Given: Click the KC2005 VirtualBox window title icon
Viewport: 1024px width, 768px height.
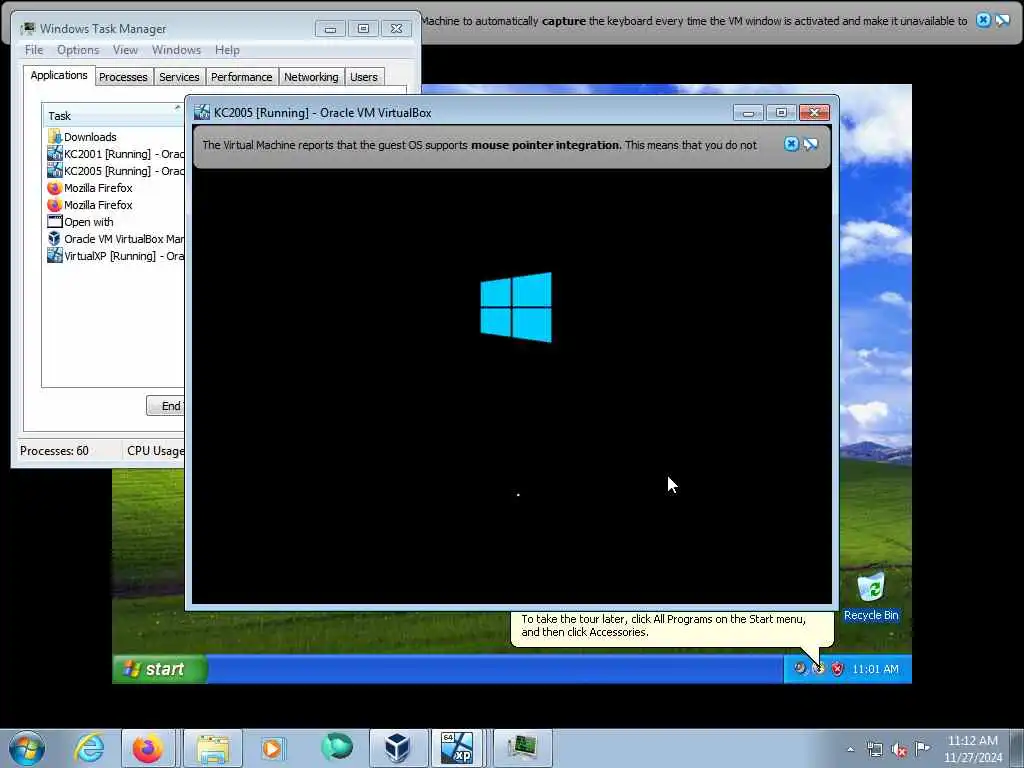Looking at the screenshot, I should click(202, 112).
